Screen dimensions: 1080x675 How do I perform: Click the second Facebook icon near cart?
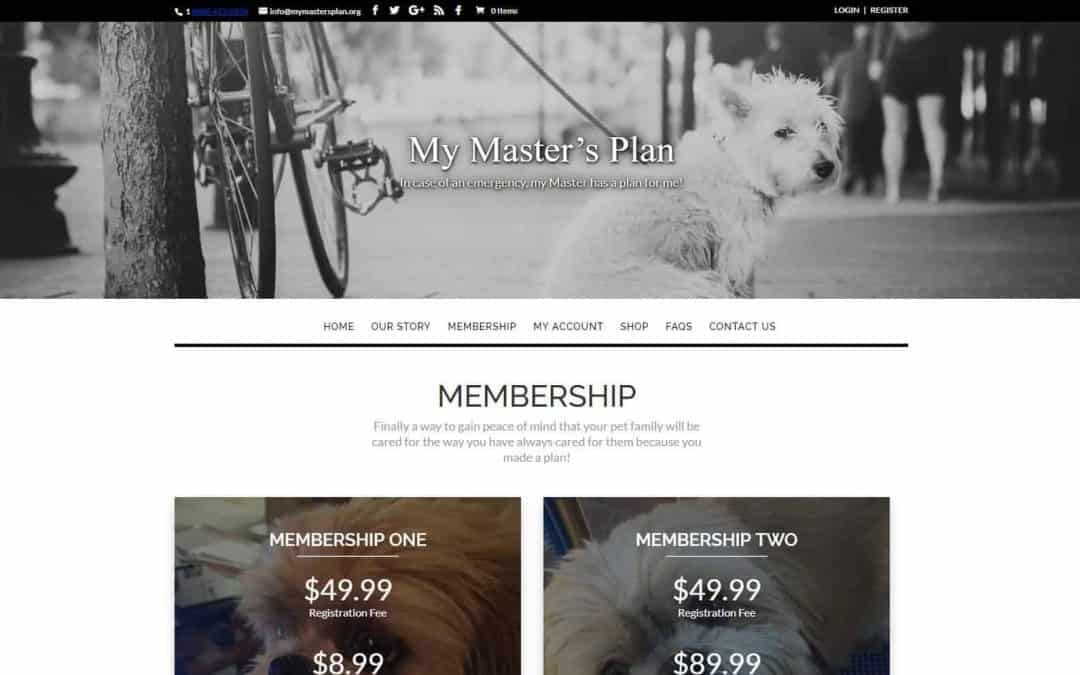[x=458, y=10]
